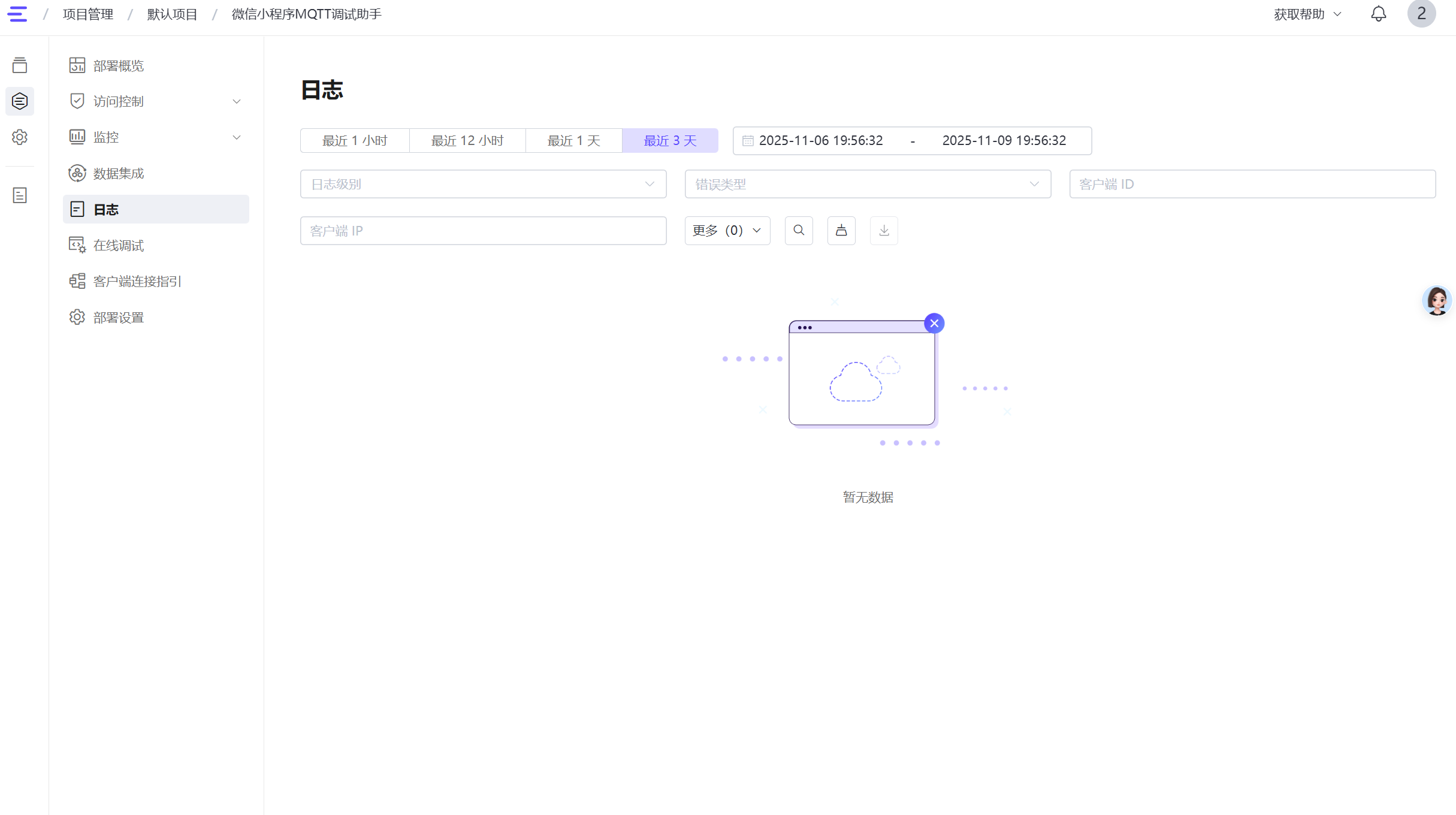Screen dimensions: 1456x815
Task: Click the hamburger menu logo icon
Action: 17,14
